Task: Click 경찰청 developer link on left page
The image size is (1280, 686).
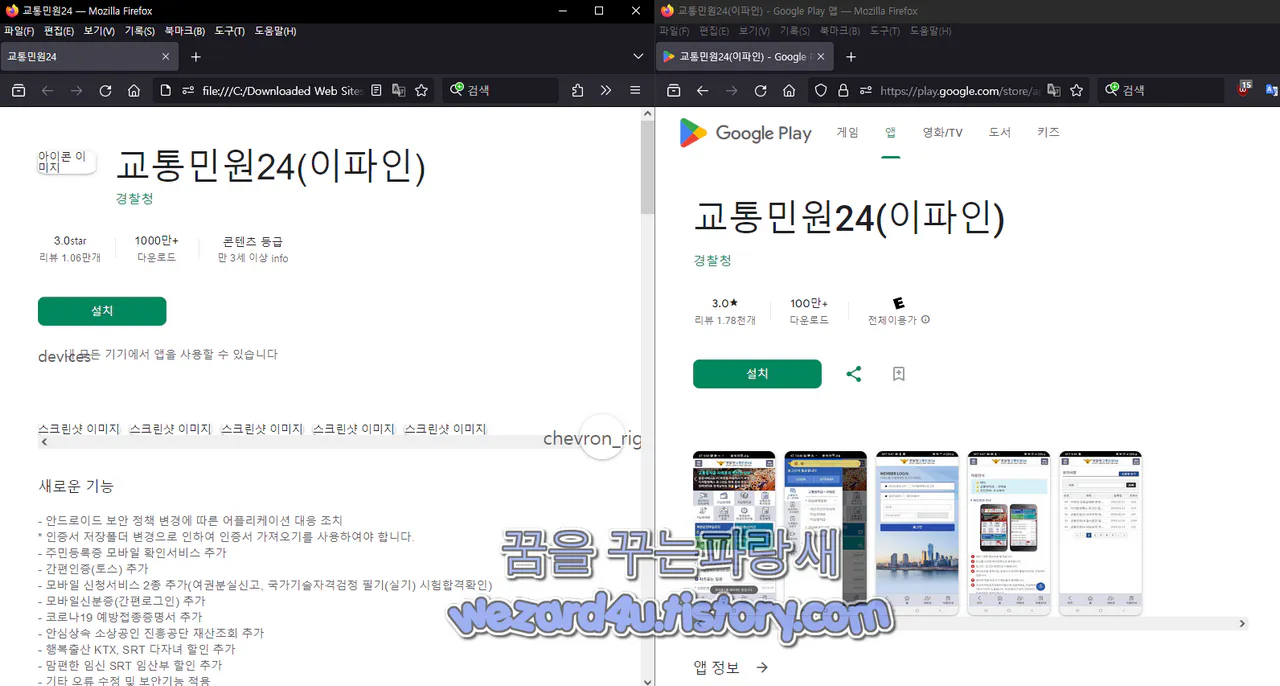Action: coord(135,199)
